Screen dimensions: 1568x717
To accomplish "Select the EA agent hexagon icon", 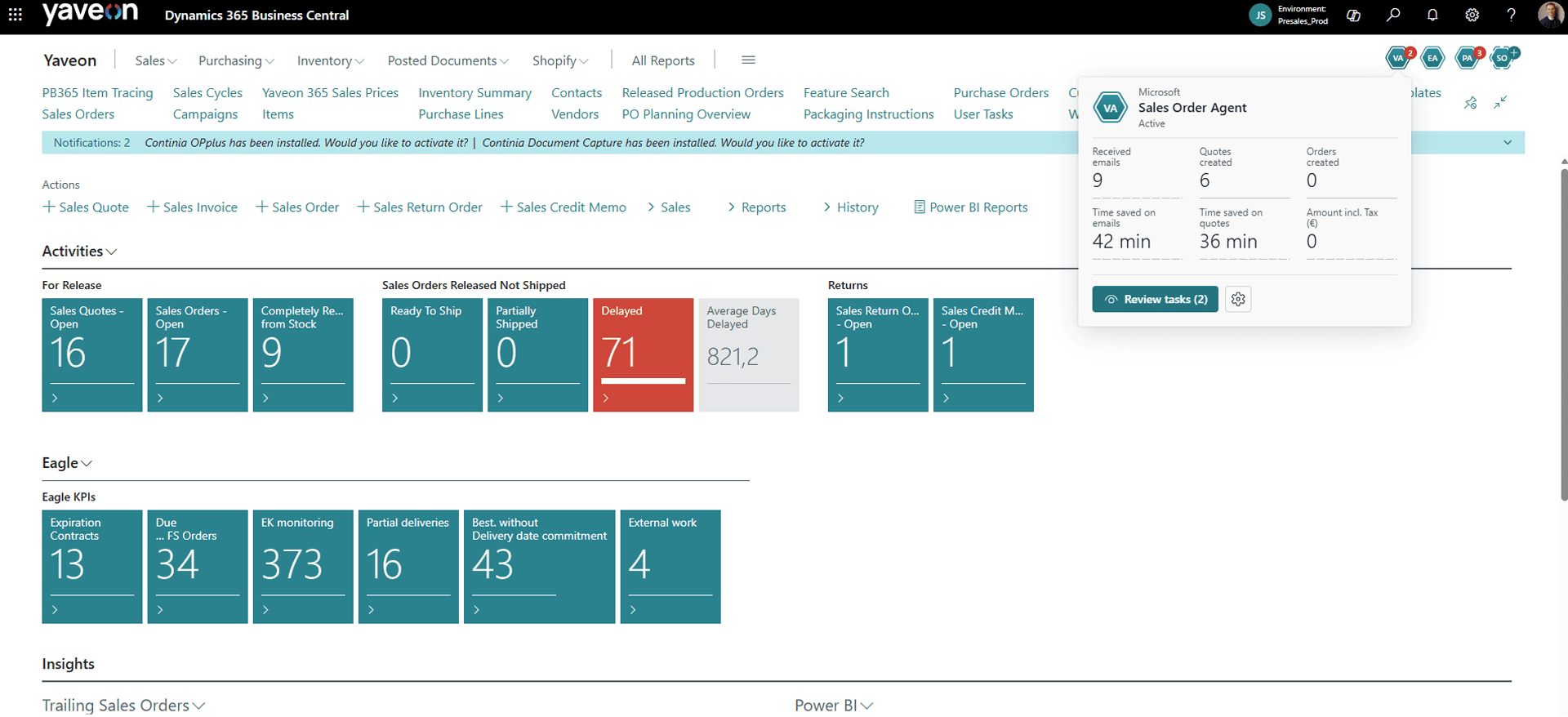I will point(1432,58).
